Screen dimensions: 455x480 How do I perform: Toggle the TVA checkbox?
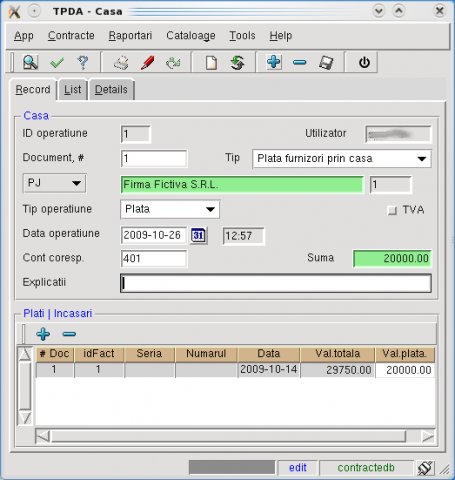[392, 210]
